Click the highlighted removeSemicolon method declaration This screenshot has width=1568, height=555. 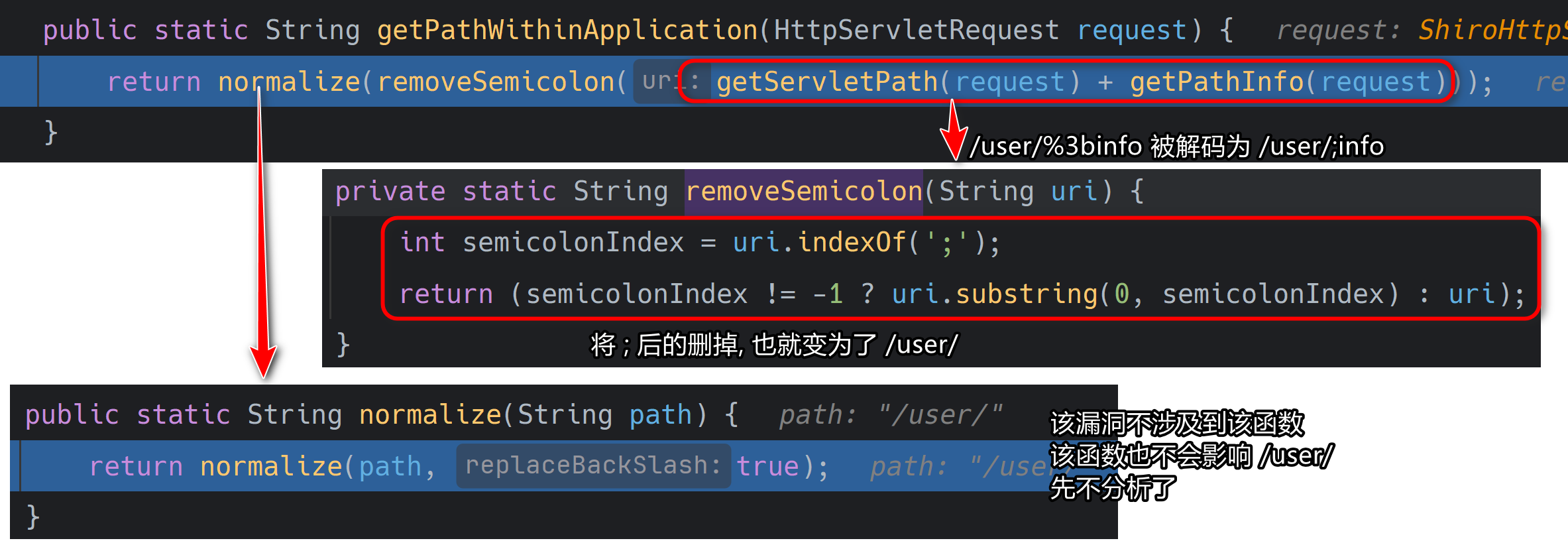click(804, 192)
